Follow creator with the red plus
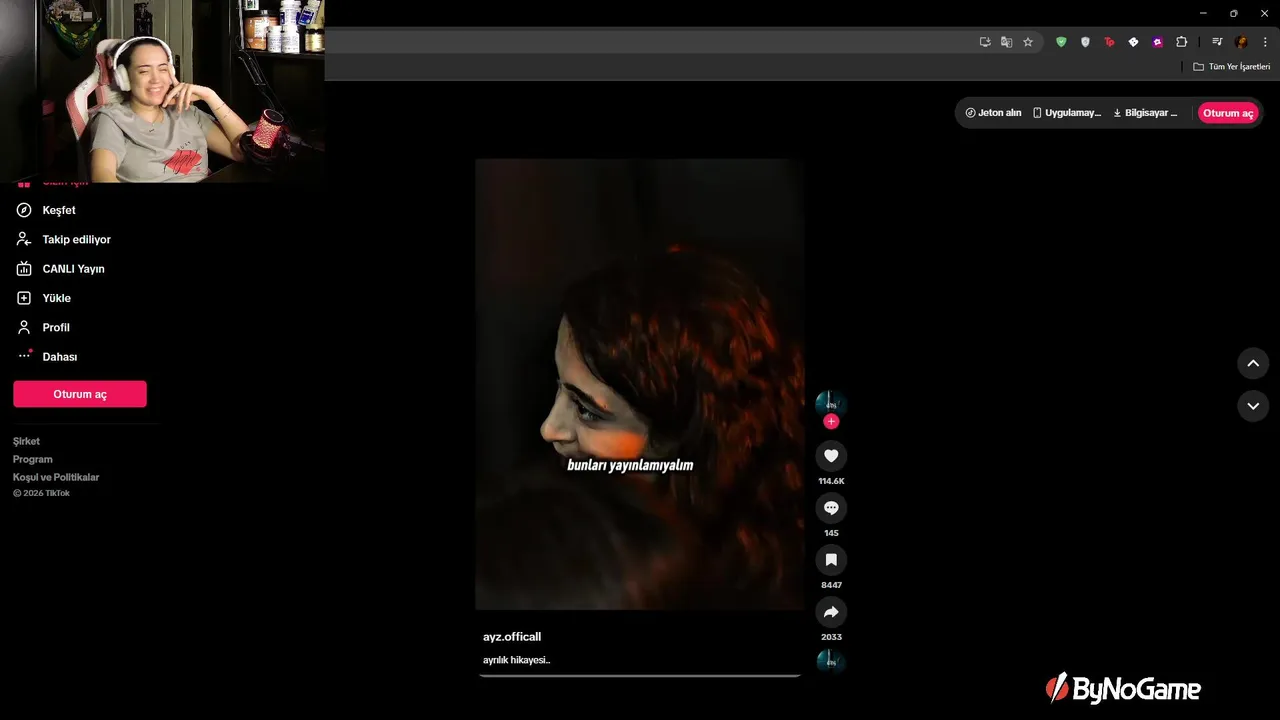Viewport: 1280px width, 720px height. coord(831,422)
